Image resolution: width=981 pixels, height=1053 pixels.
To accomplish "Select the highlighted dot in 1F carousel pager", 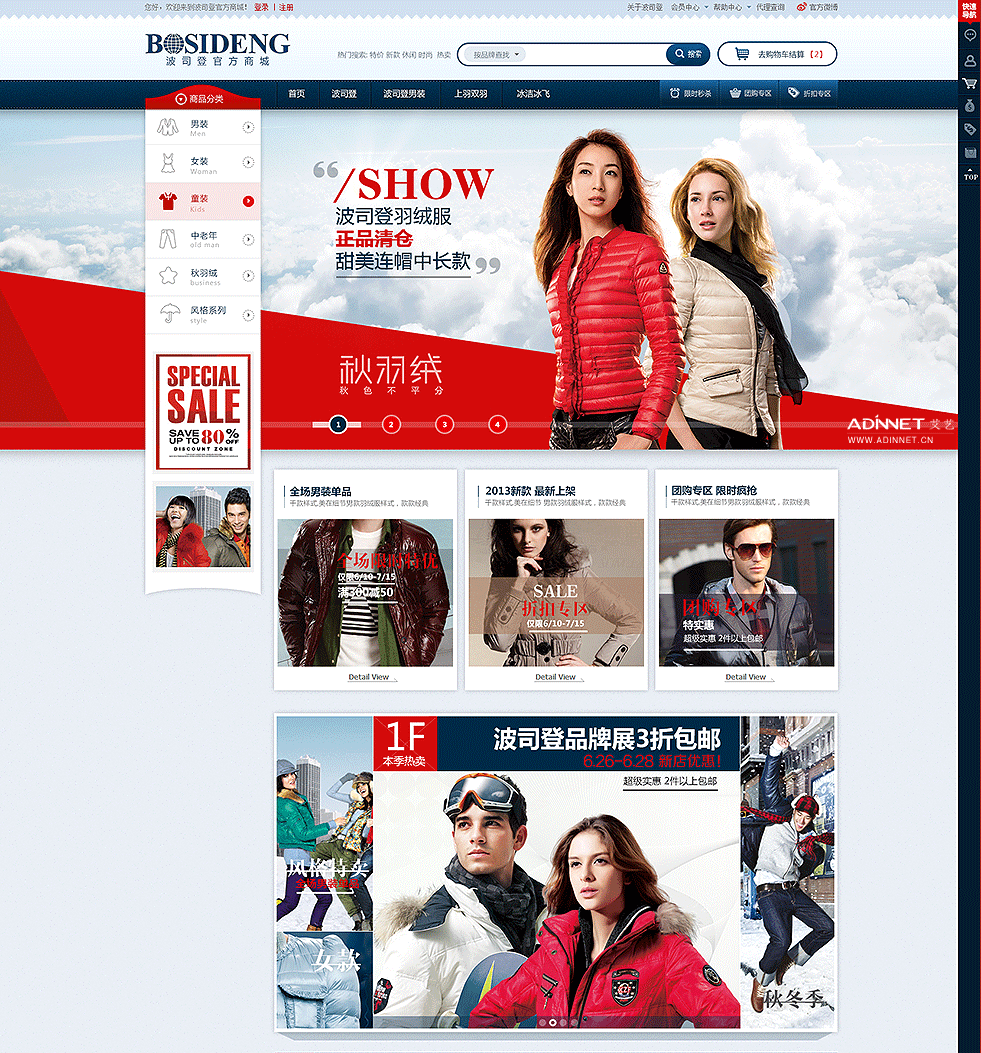I will point(553,1022).
